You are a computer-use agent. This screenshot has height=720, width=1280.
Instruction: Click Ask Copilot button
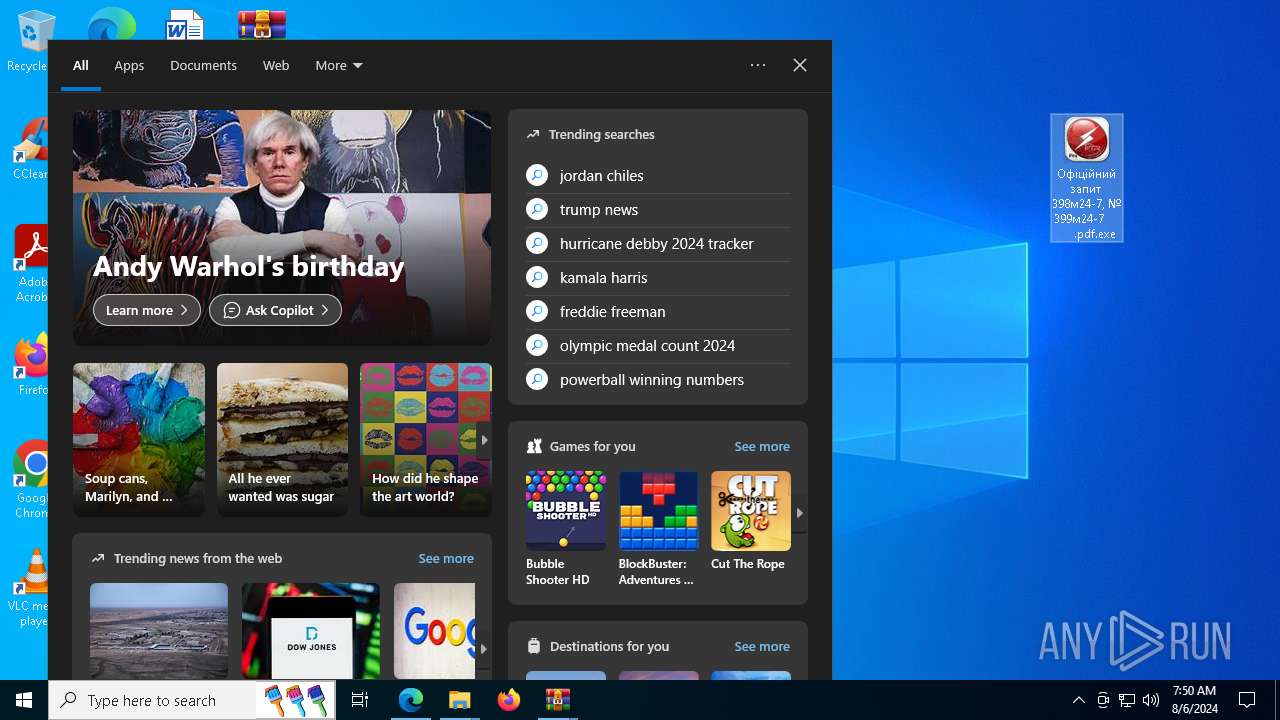pos(275,310)
